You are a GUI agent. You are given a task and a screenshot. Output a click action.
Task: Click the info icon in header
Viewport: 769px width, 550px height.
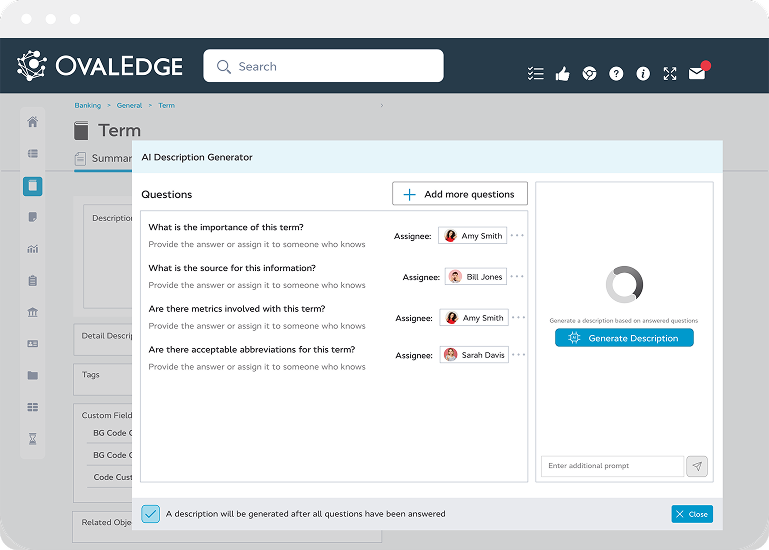coord(643,74)
